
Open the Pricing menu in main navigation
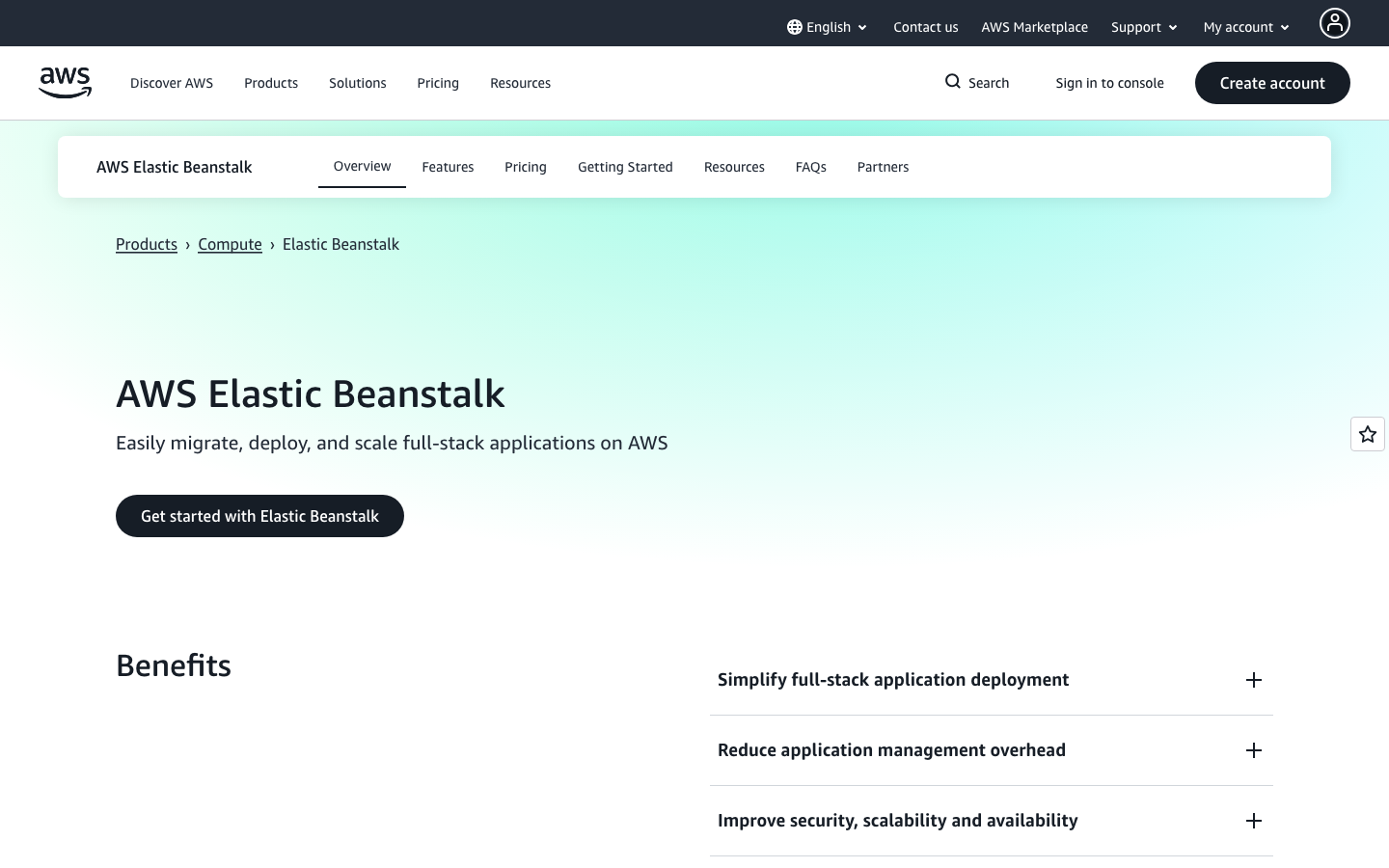[x=438, y=83]
